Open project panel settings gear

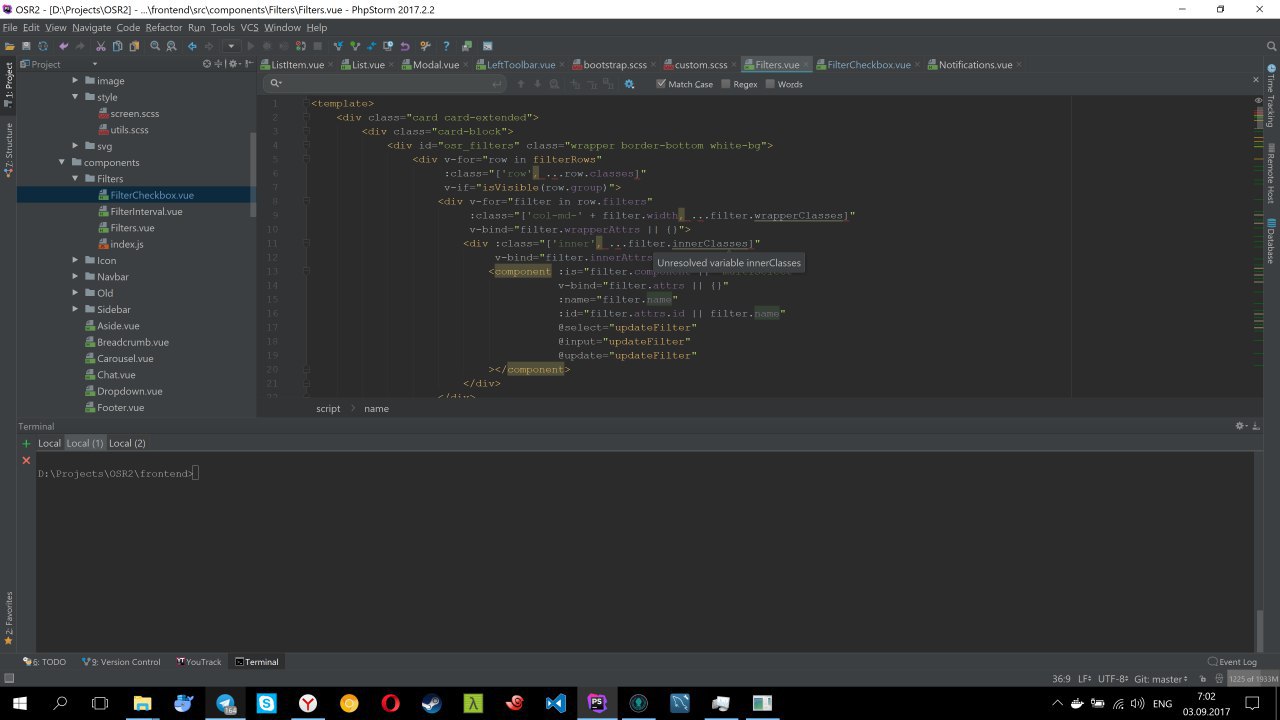coord(233,64)
